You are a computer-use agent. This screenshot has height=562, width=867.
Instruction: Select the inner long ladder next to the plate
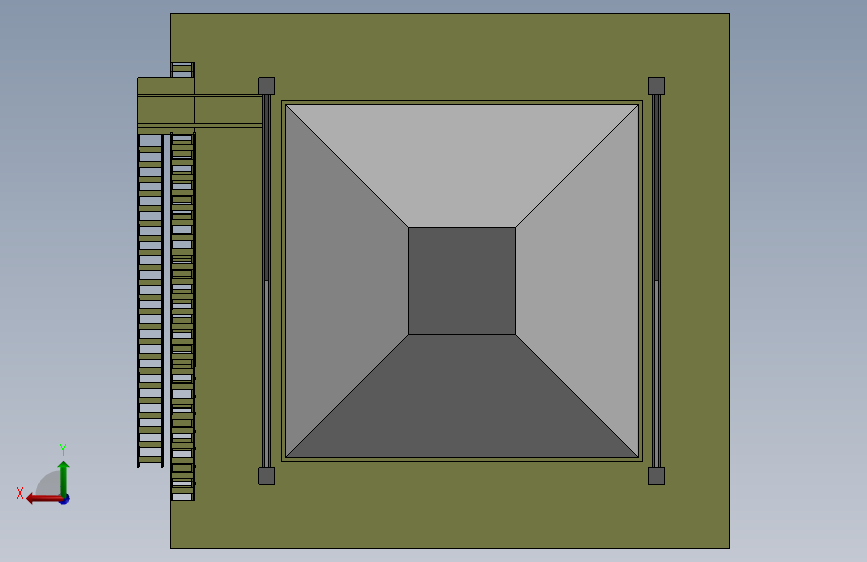(182, 316)
